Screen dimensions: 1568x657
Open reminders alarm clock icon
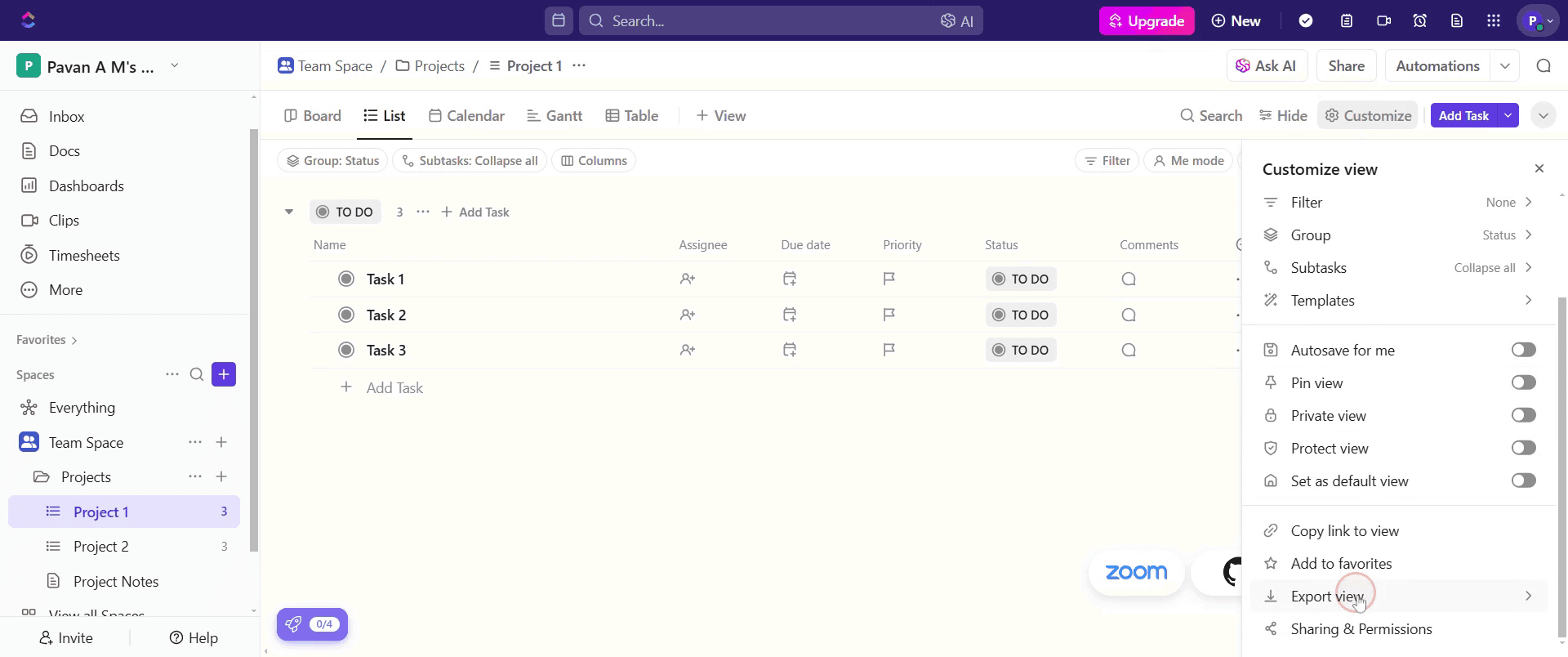(1420, 20)
